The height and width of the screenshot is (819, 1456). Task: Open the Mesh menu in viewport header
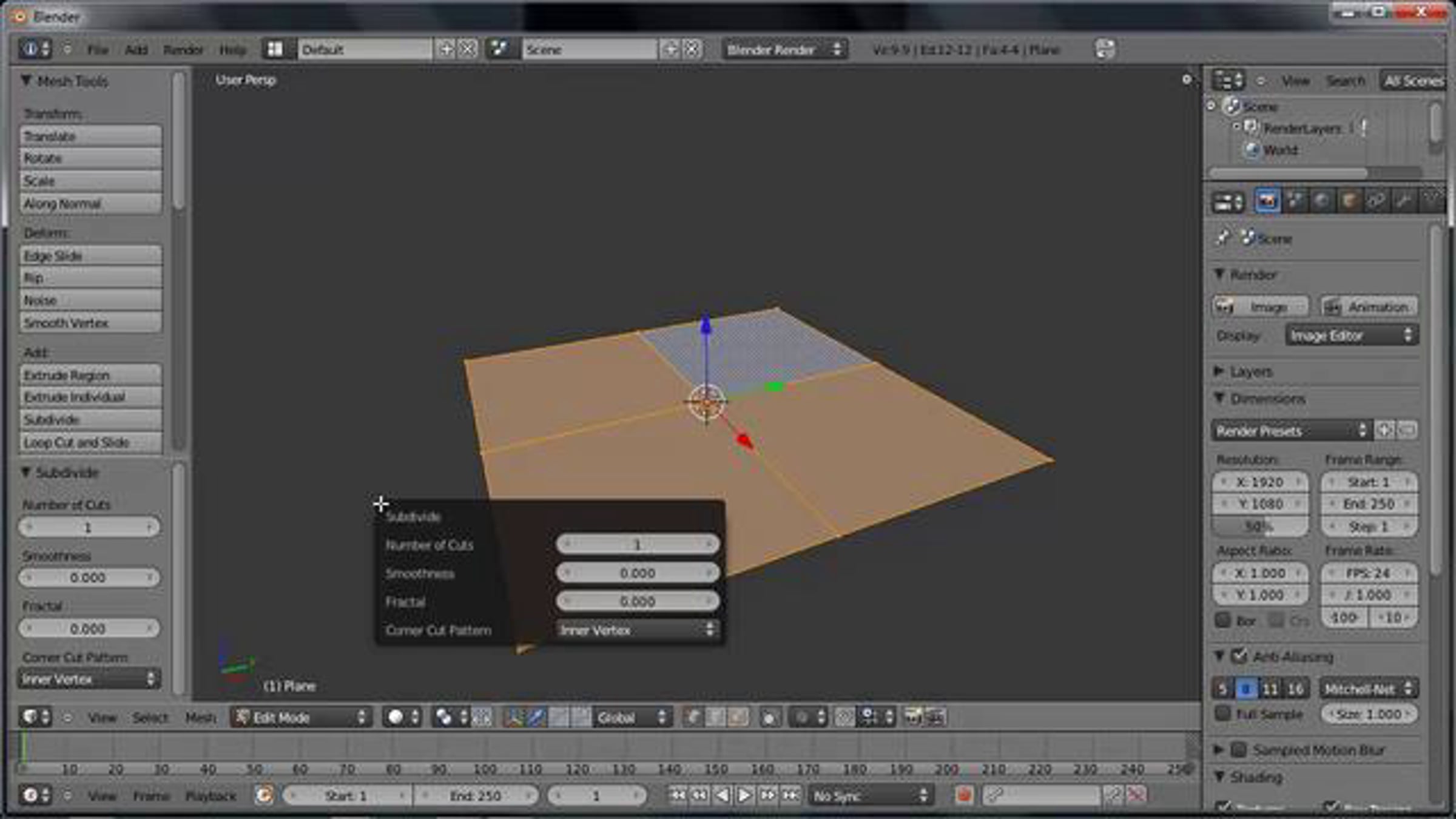point(200,718)
